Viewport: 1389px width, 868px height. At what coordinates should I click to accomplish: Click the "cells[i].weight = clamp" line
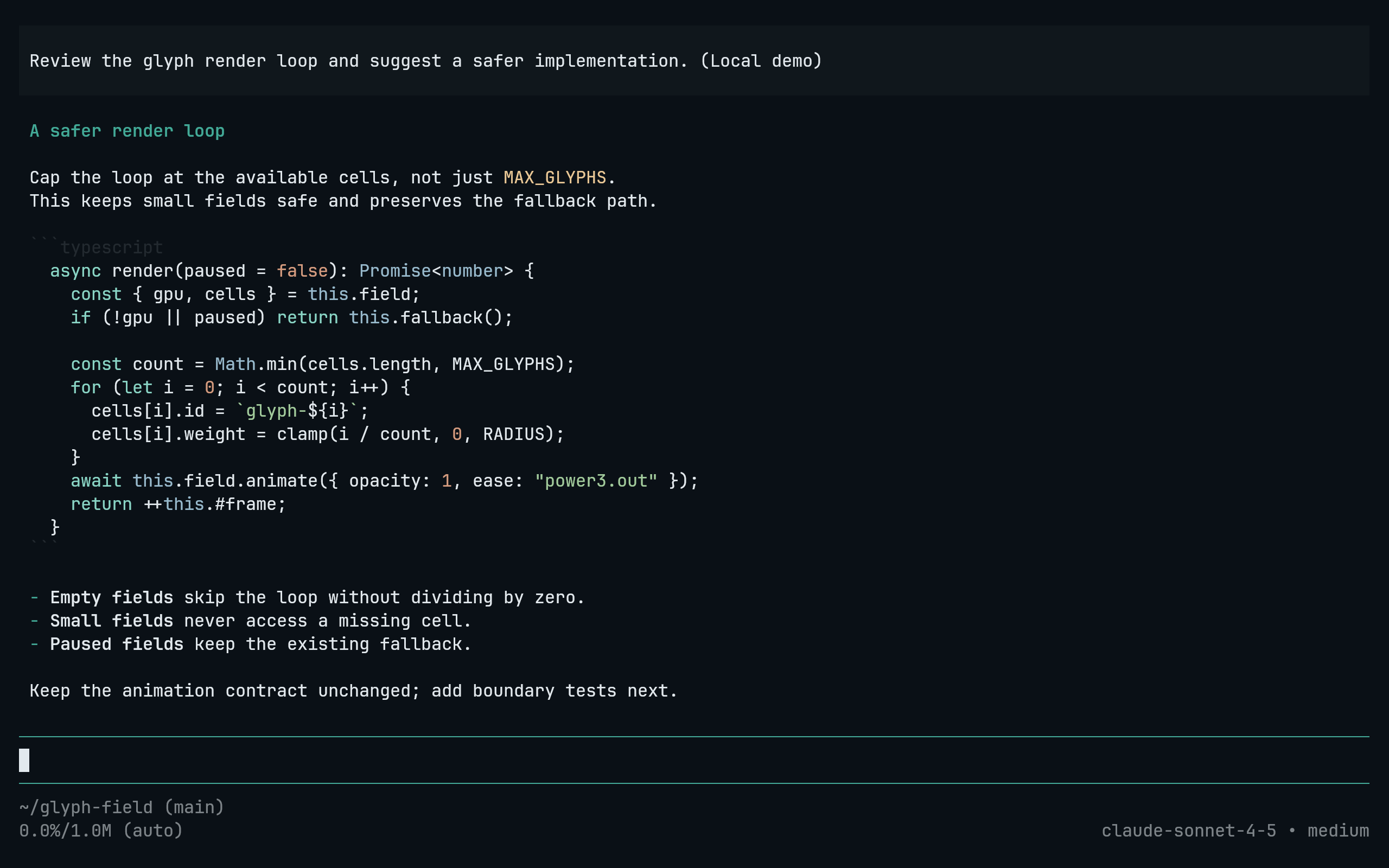(328, 434)
